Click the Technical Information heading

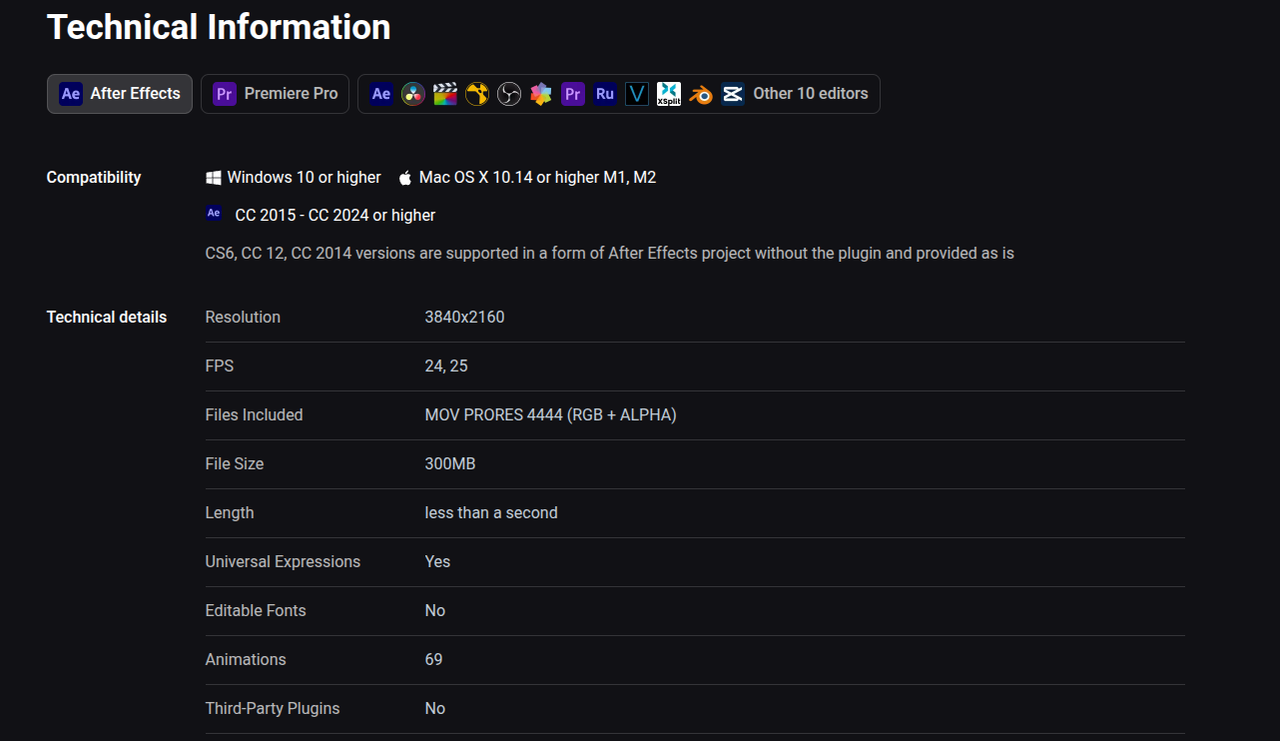(219, 27)
